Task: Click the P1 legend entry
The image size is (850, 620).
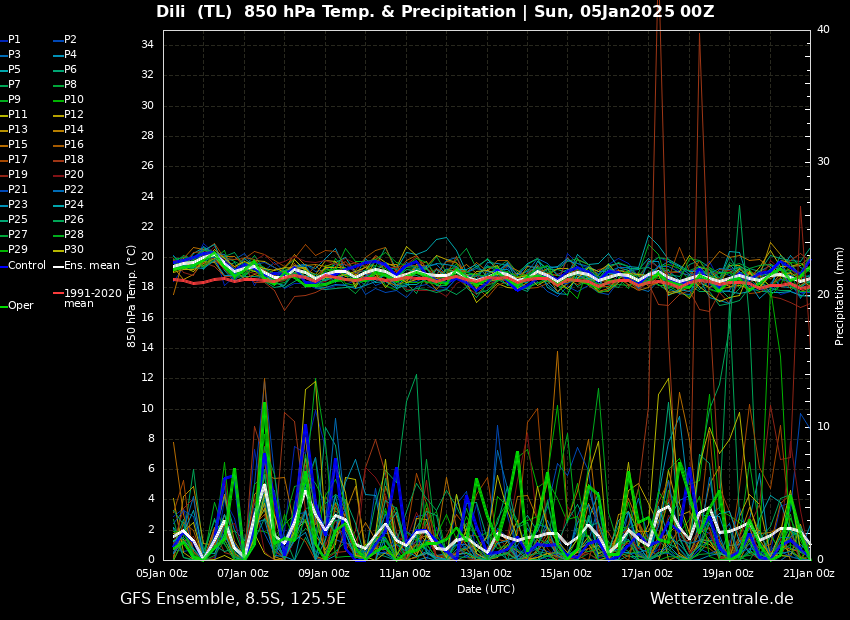Action: 14,40
